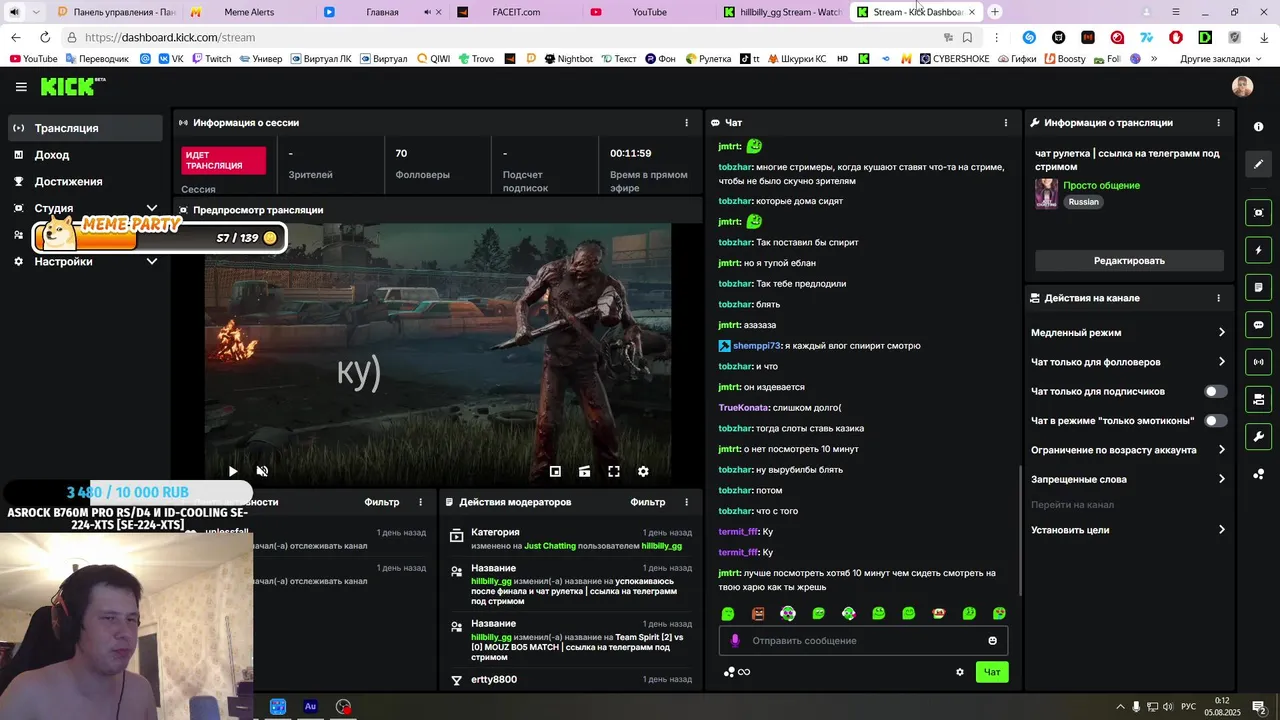This screenshot has width=1280, height=720.
Task: Switch to the YouTube browser tab
Action: (x=647, y=12)
